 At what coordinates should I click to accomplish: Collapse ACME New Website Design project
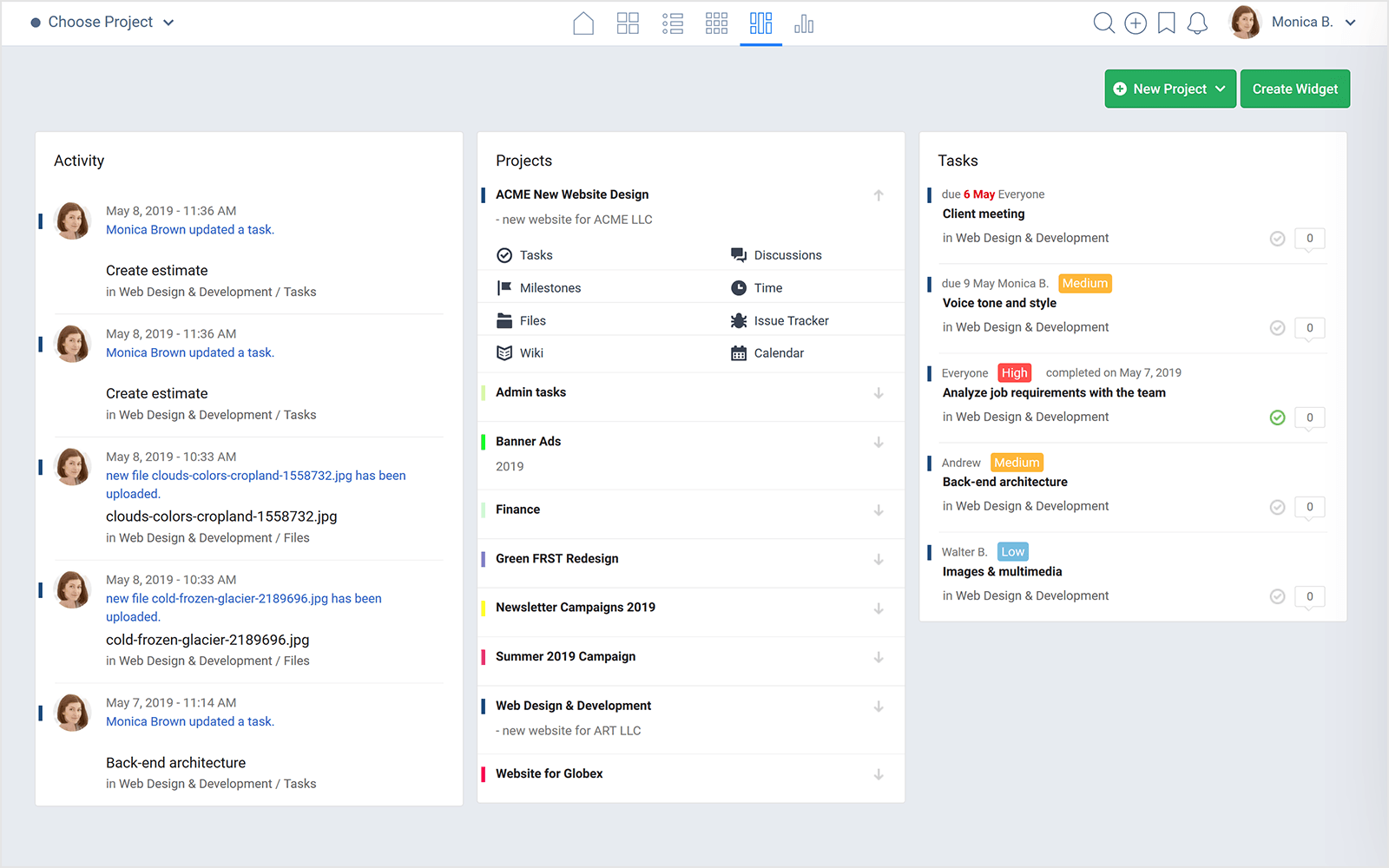[x=879, y=195]
